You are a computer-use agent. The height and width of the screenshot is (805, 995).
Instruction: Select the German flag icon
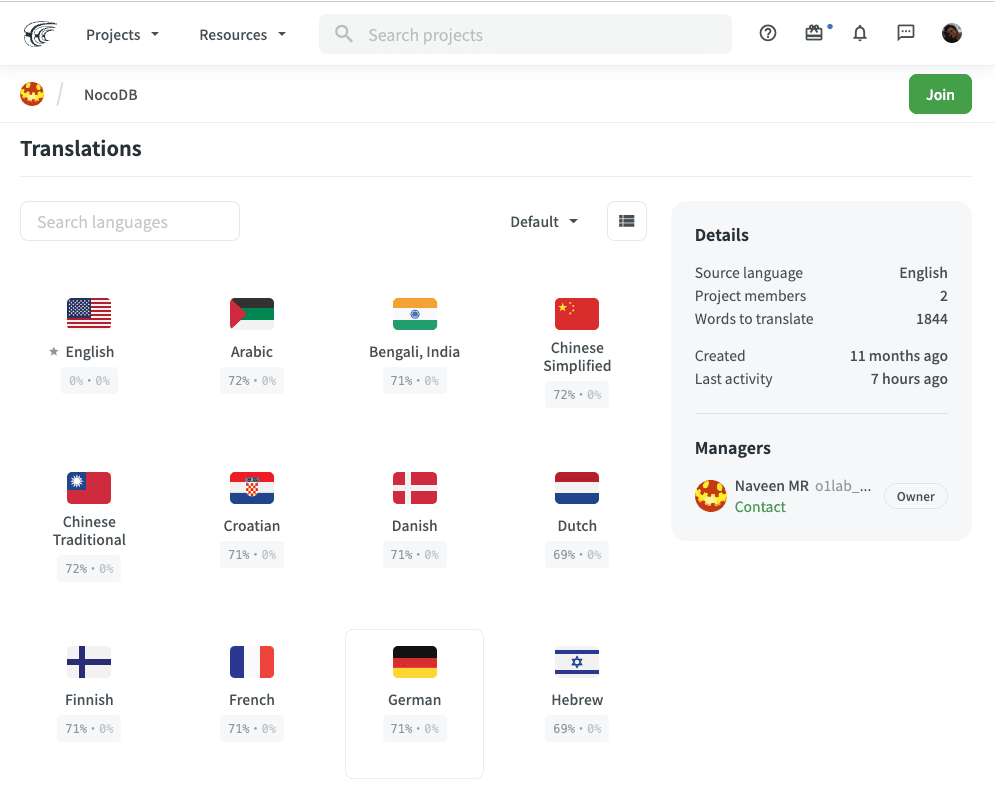point(414,661)
